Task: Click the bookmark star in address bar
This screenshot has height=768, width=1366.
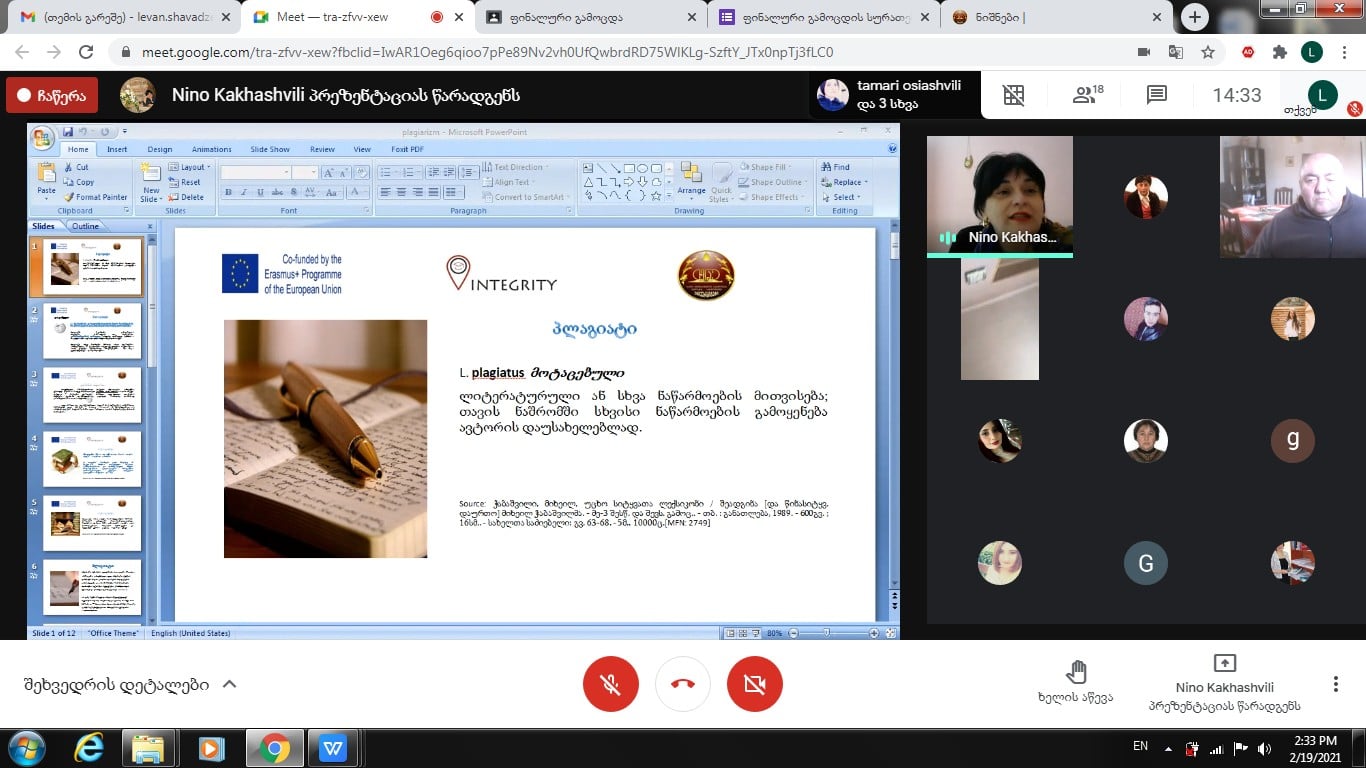Action: pos(1208,52)
